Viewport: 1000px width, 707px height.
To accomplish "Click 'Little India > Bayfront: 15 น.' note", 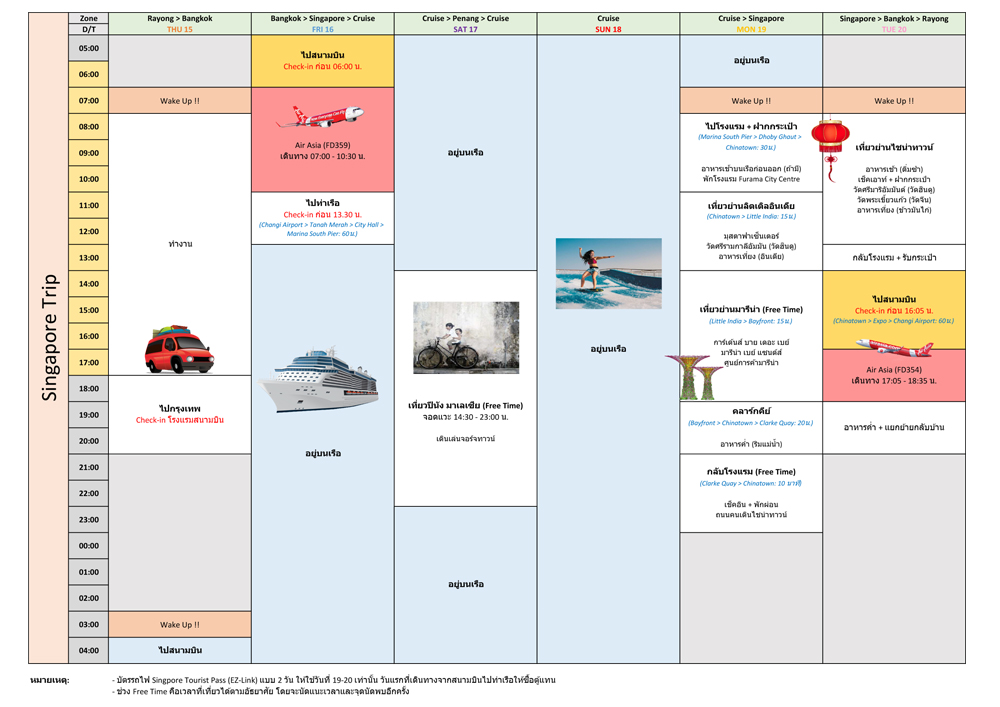I will tap(751, 321).
